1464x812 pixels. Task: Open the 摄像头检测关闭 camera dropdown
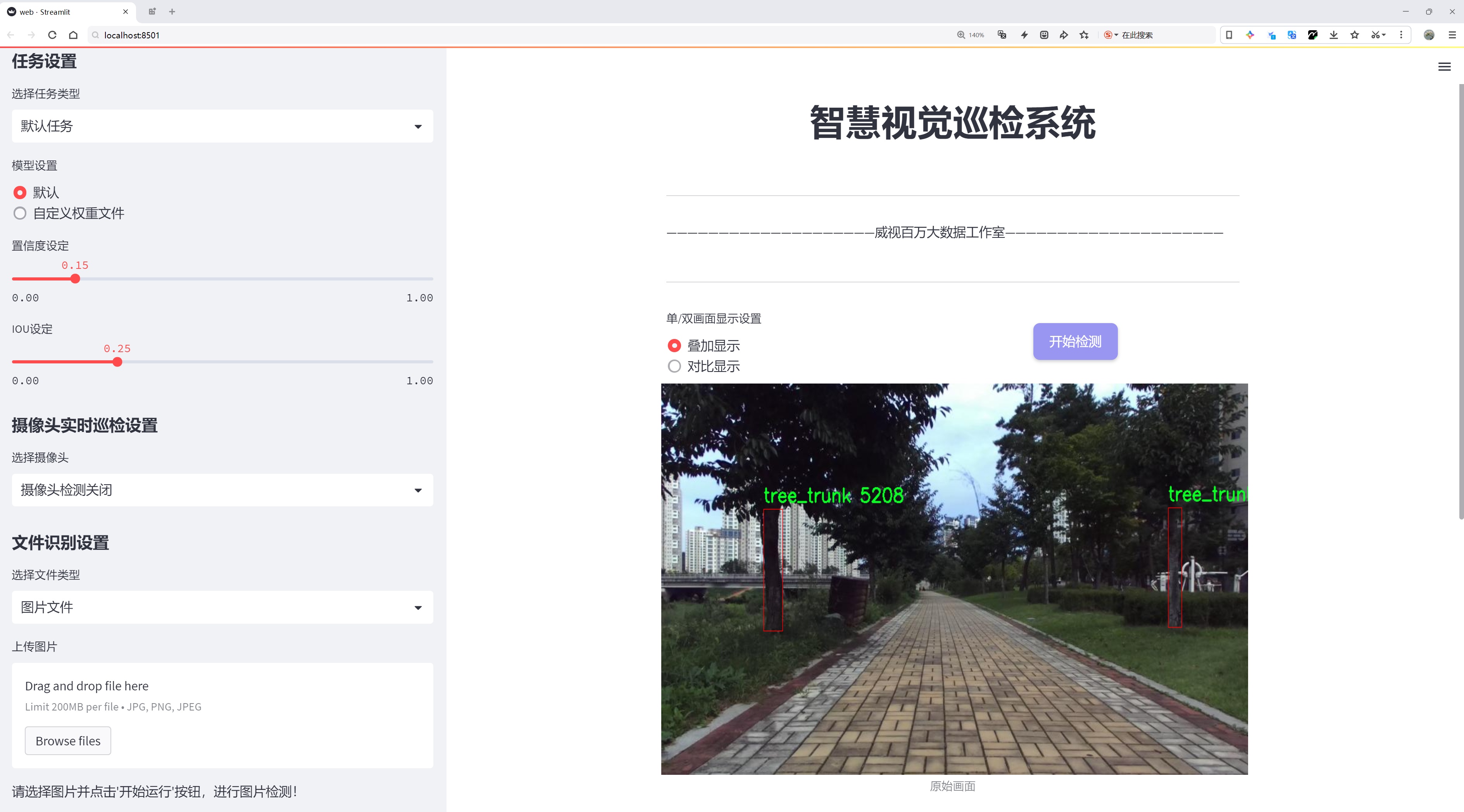click(222, 490)
